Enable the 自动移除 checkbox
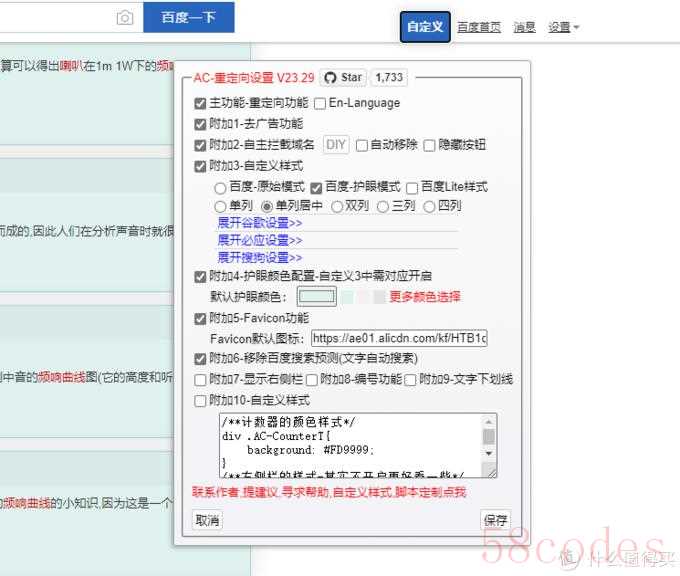The image size is (680, 576). (361, 145)
